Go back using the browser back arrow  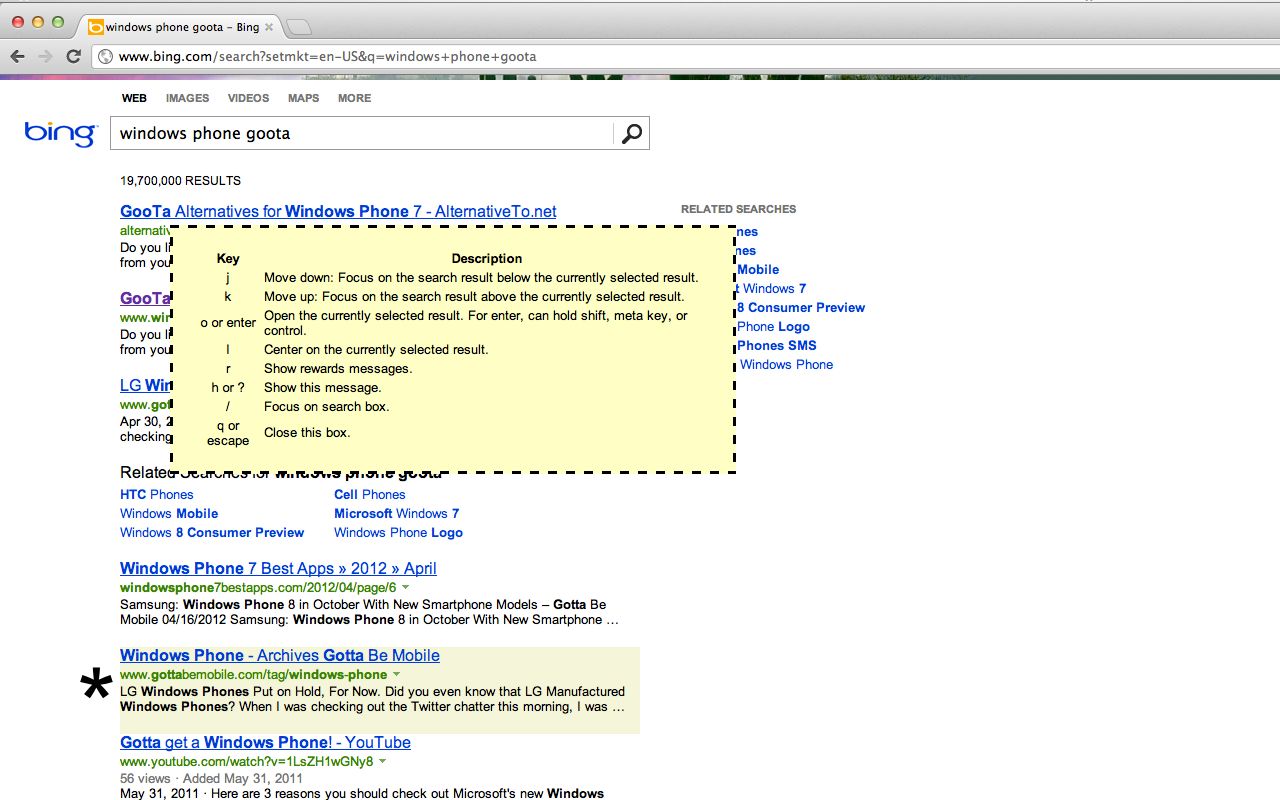tap(18, 56)
